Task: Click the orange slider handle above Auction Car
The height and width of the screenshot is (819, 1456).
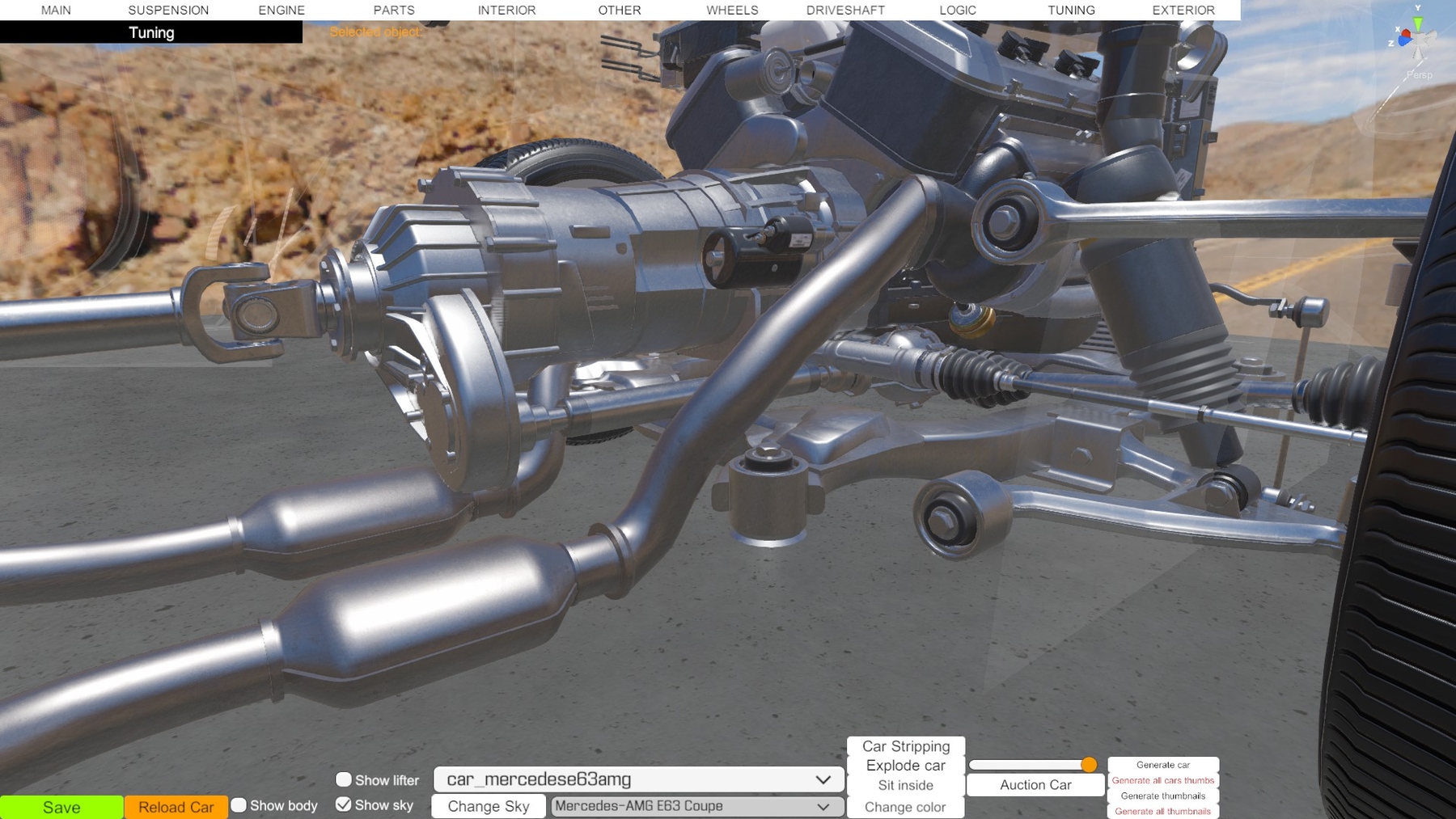Action: tap(1089, 765)
